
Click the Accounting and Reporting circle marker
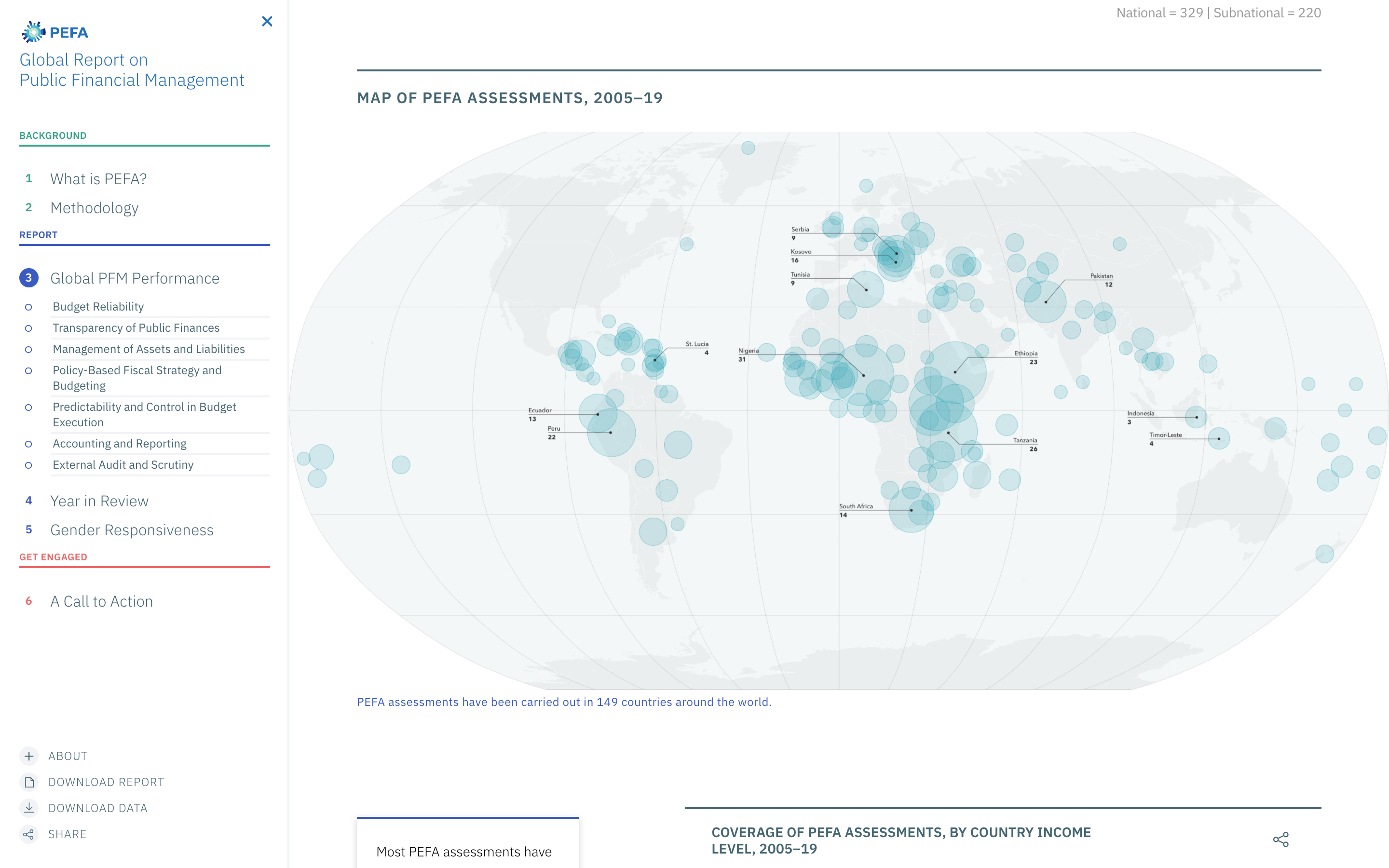pos(28,444)
